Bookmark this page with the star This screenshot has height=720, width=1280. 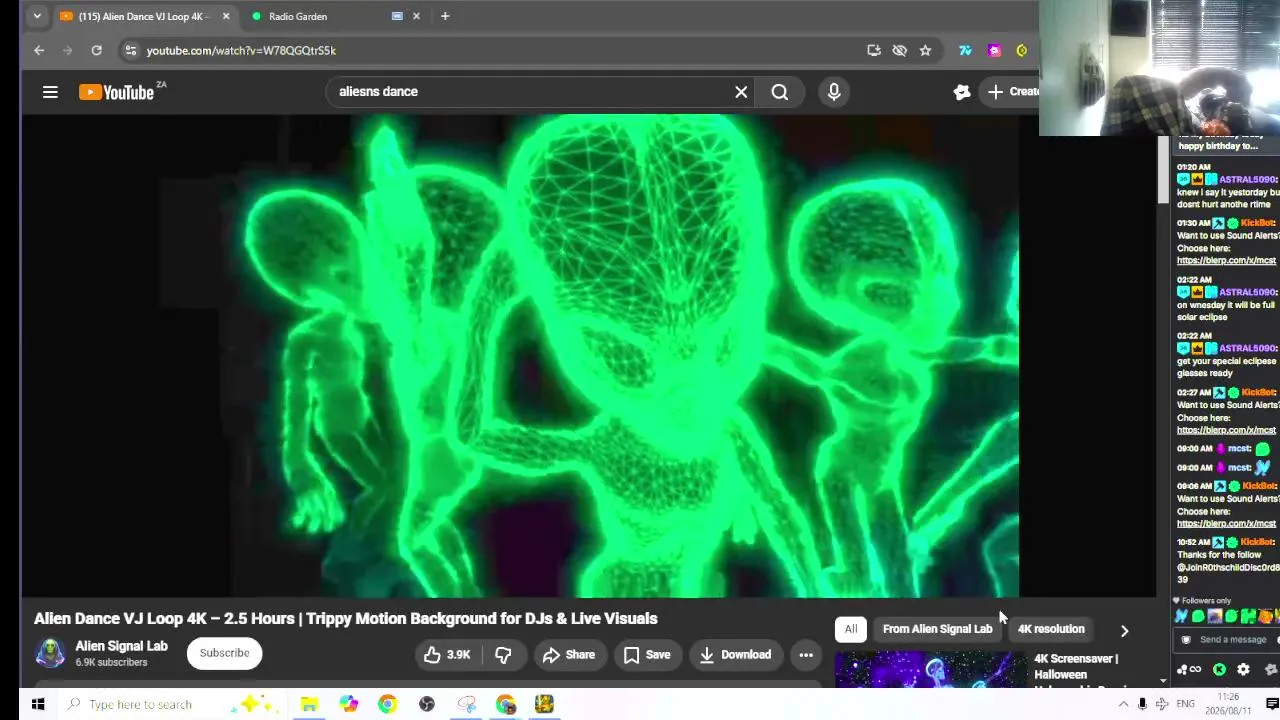point(925,50)
